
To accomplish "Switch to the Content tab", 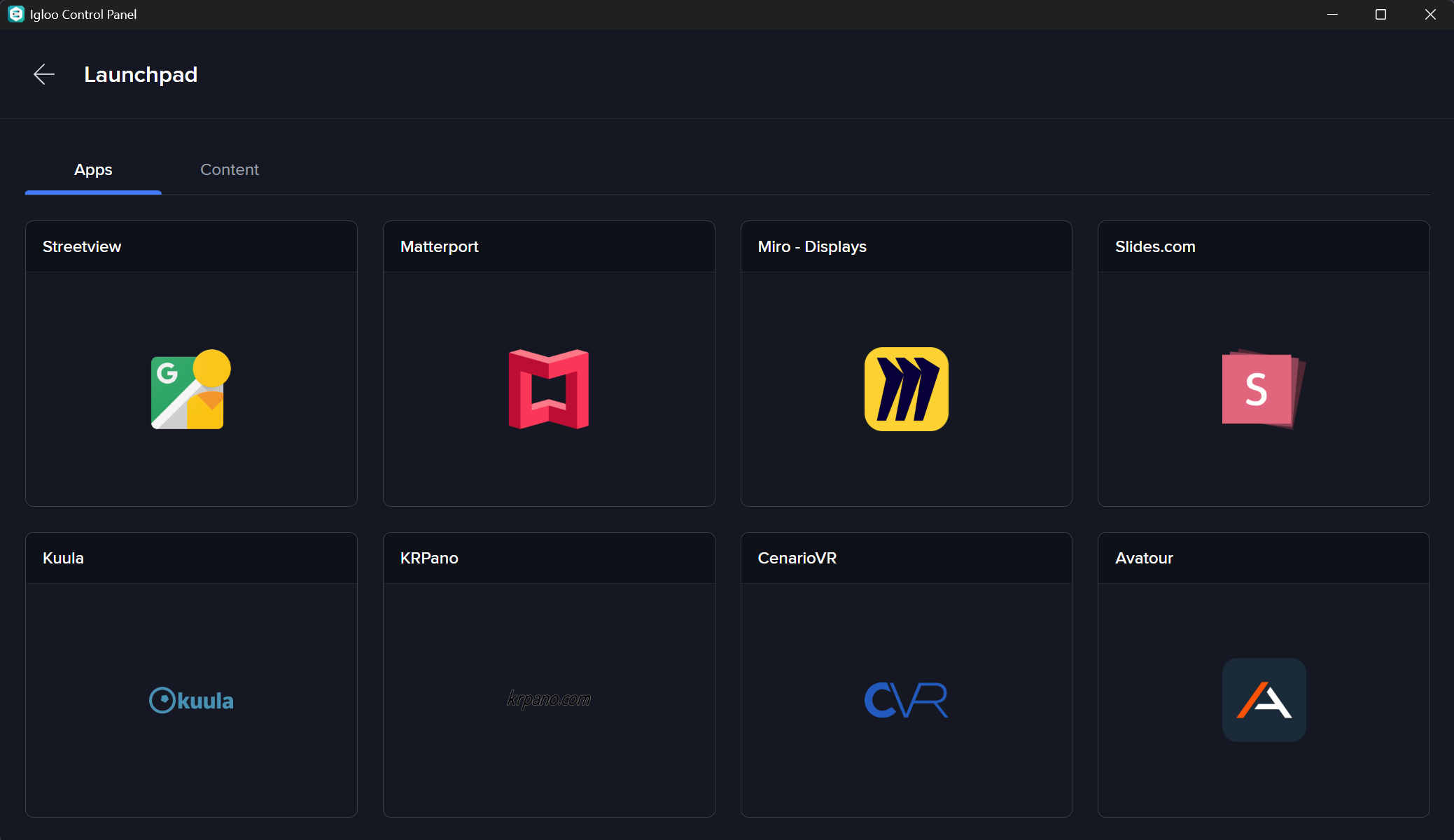I will (x=230, y=169).
